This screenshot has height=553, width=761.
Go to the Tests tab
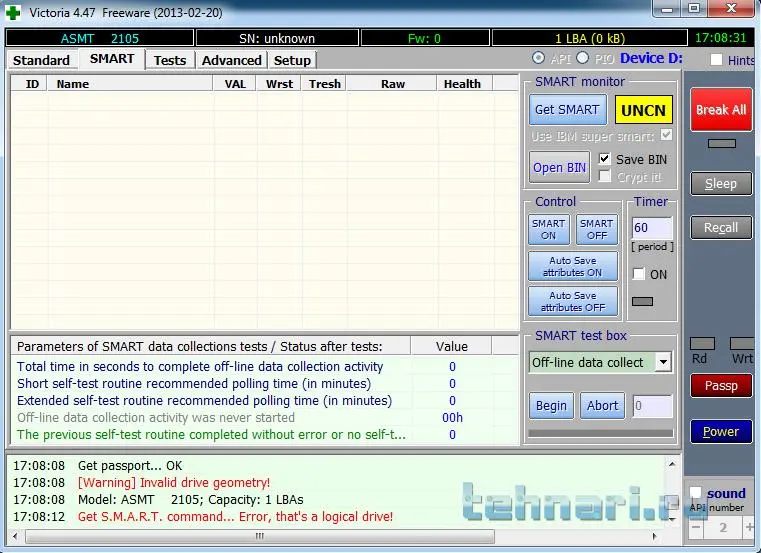click(x=170, y=60)
